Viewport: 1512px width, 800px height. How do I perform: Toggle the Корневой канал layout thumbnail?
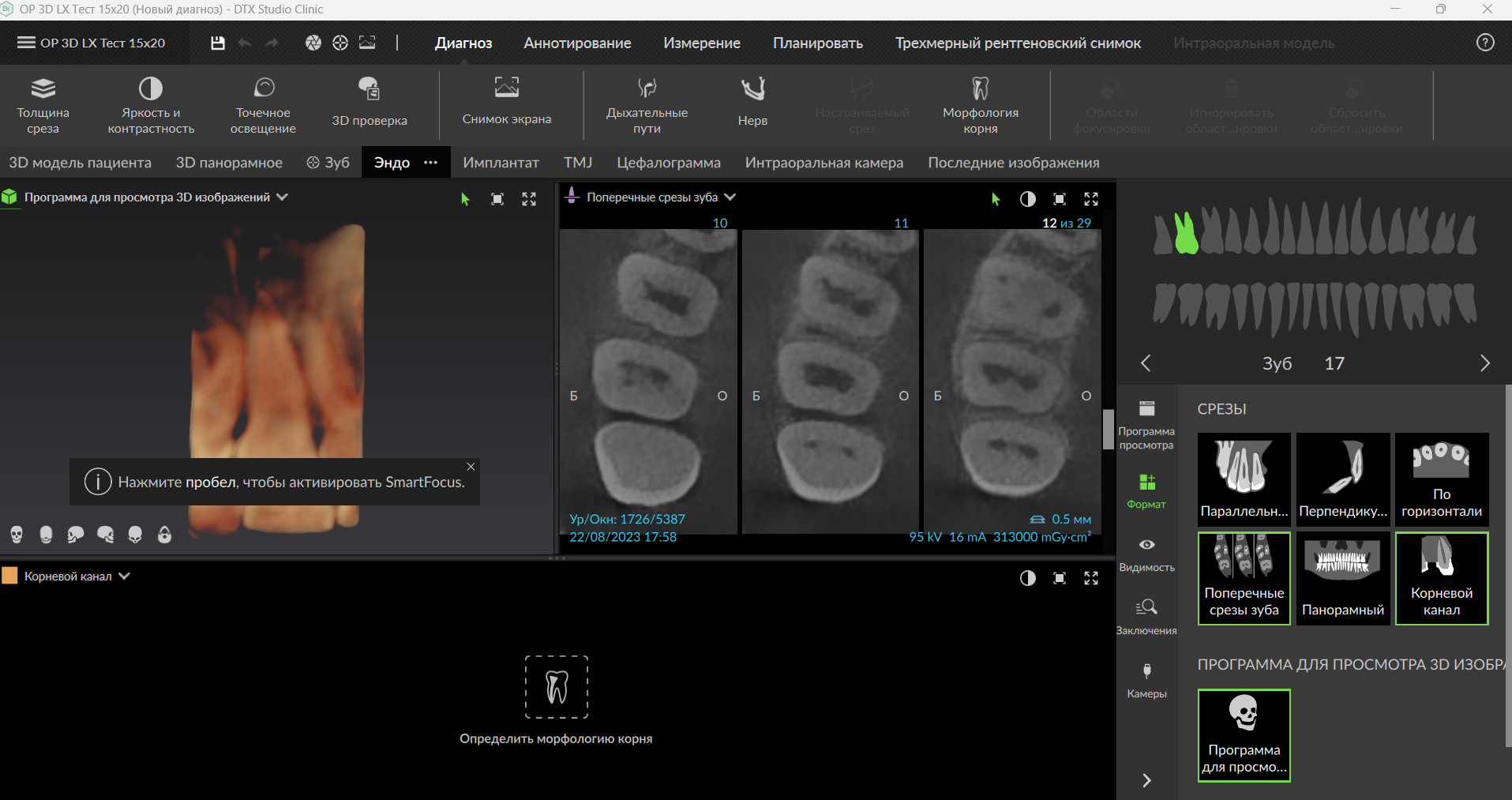(1441, 578)
